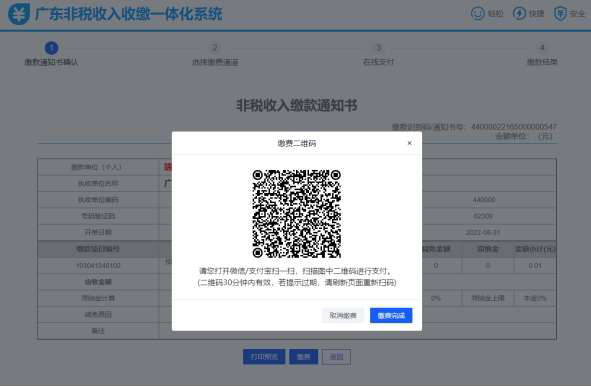Click the 取消缴费 button

(343, 315)
